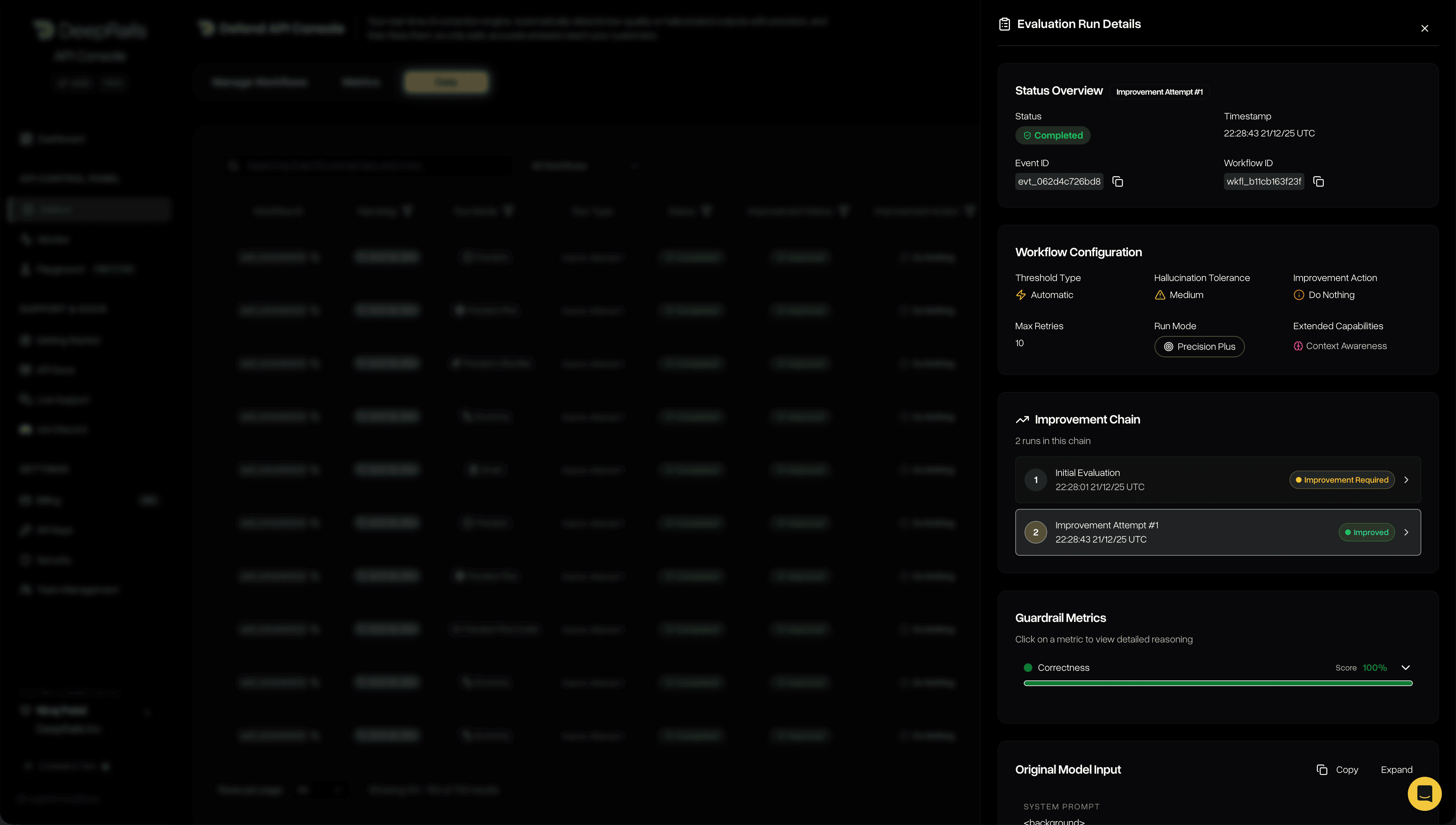The width and height of the screenshot is (1456, 825).
Task: Open the chat support bubble in bottom right corner
Action: pos(1424,793)
